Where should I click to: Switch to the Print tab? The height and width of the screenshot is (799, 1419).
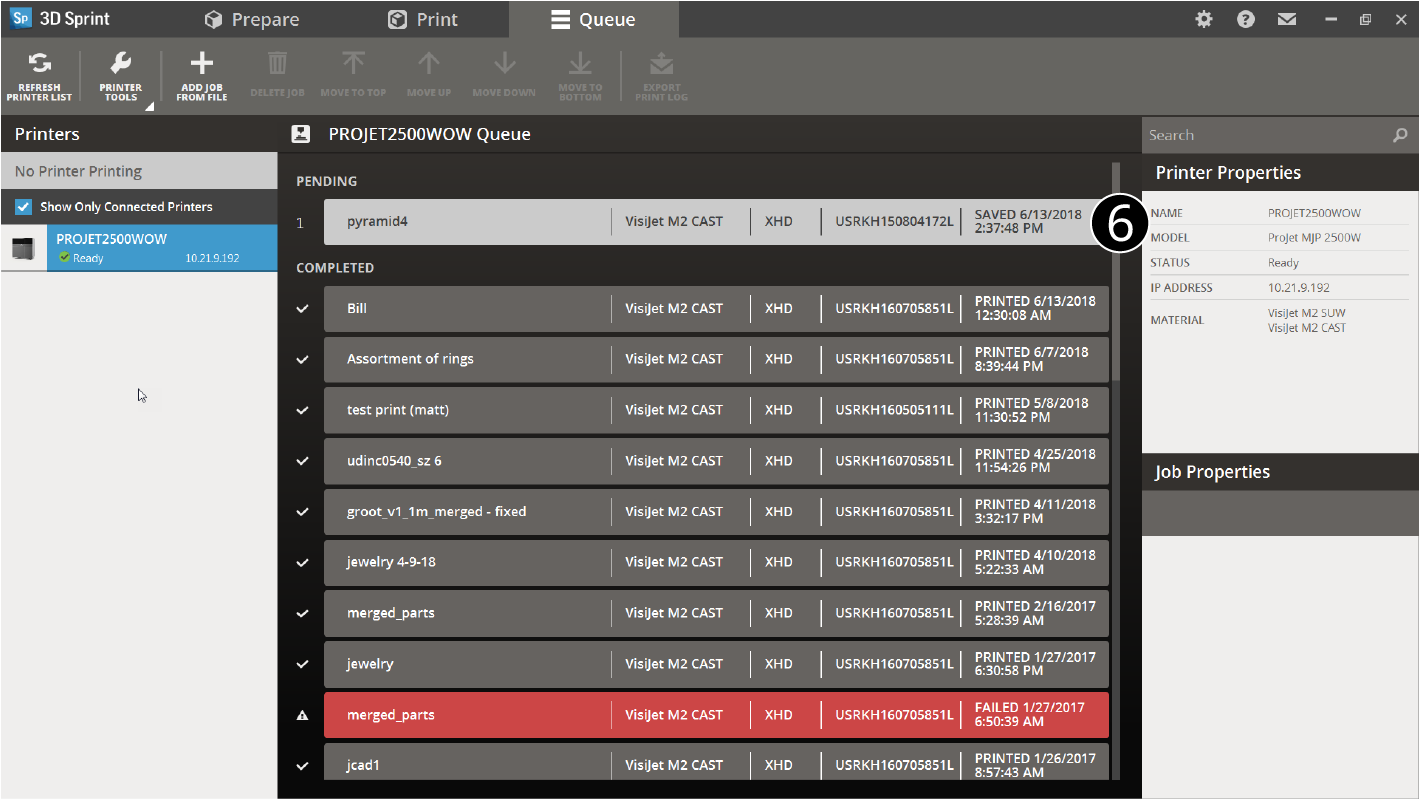[423, 19]
